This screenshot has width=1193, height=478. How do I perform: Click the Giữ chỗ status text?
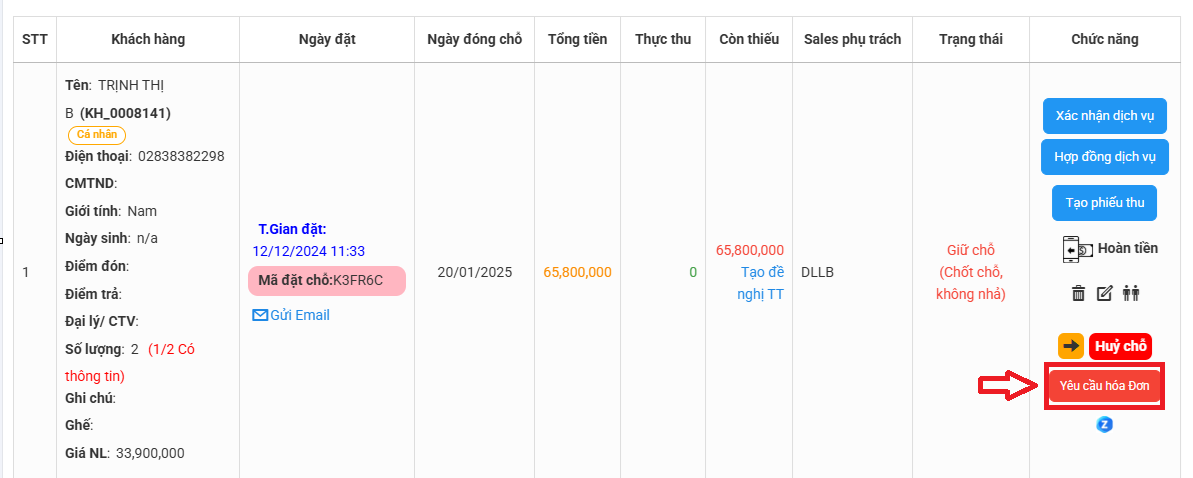click(x=971, y=250)
